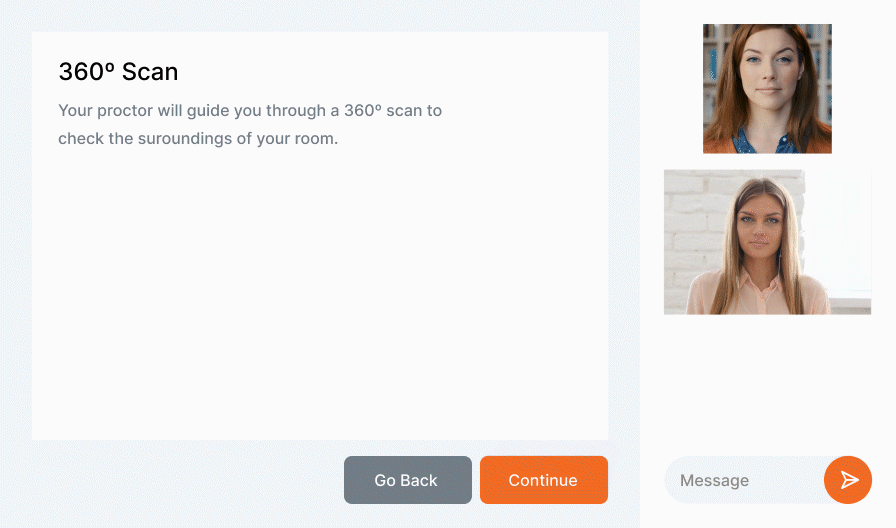Open the wider webcam thumbnail with face tracking dots
The width and height of the screenshot is (896, 528).
point(767,242)
